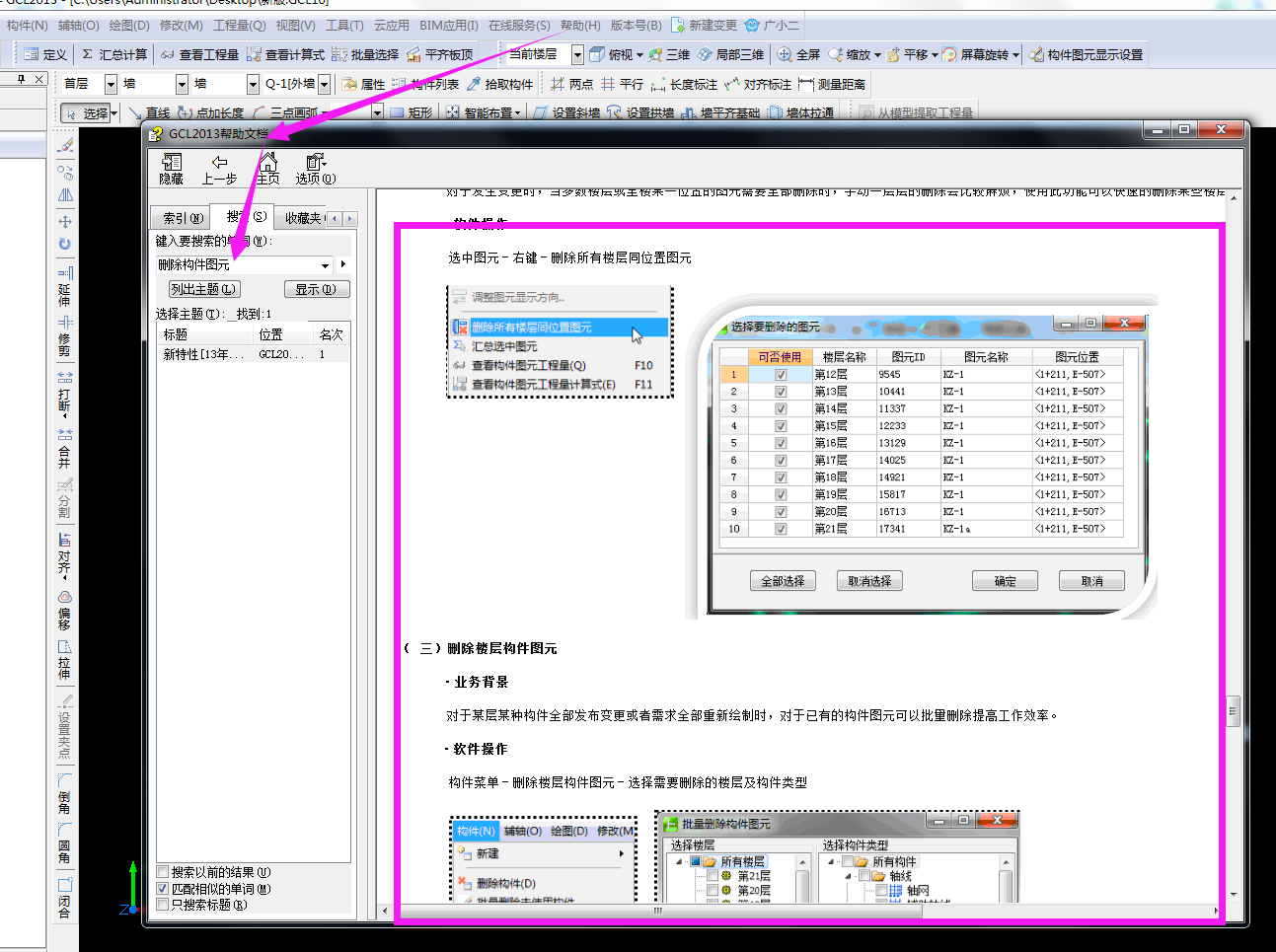Open the 绘图(D) menu
This screenshot has height=952, width=1276.
tap(129, 25)
